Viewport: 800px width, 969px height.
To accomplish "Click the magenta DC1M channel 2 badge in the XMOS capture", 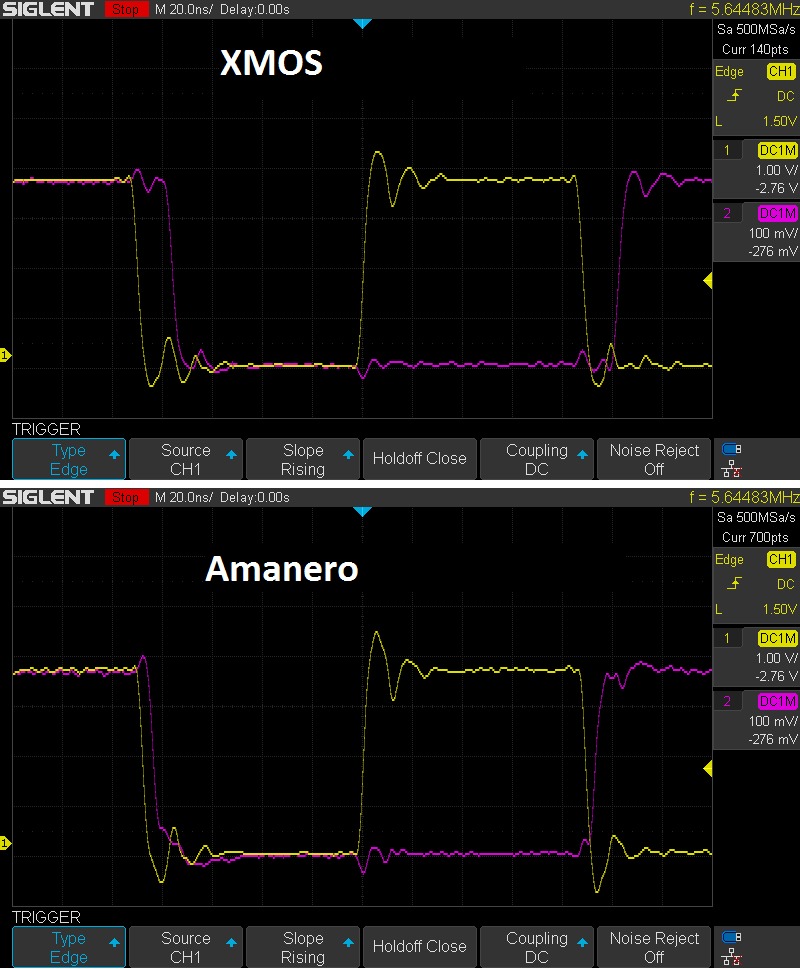I will [778, 213].
